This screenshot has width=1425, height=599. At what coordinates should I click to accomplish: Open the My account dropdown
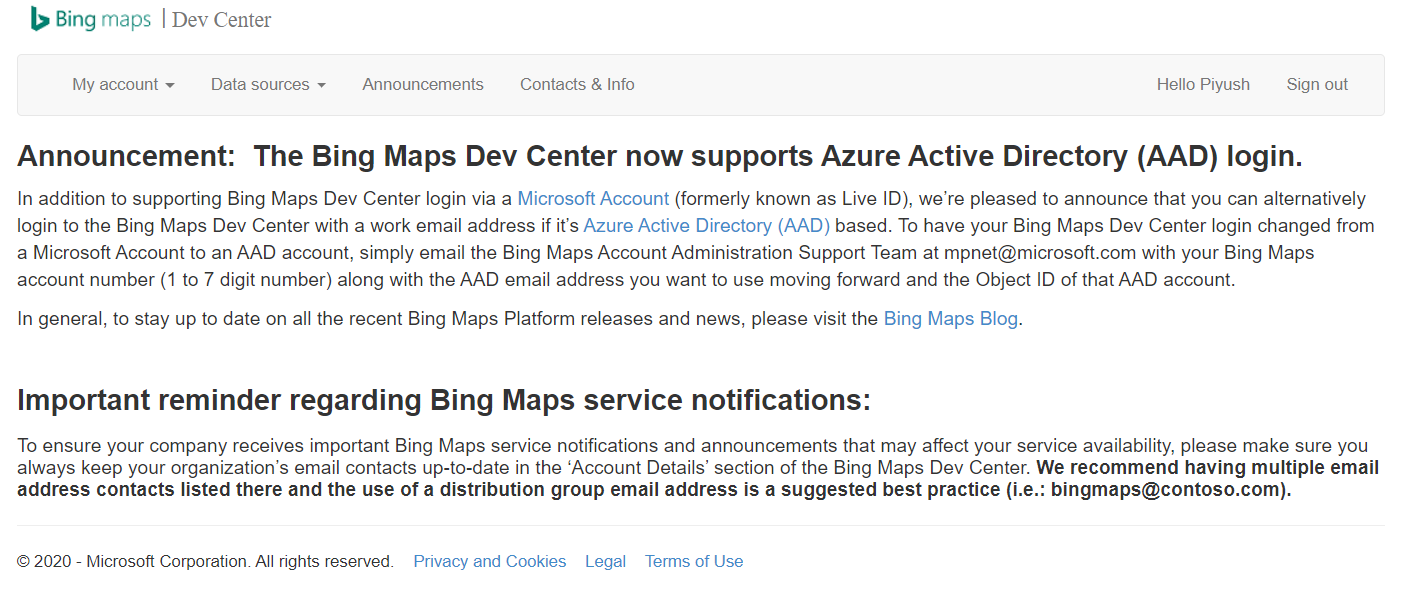tap(115, 84)
